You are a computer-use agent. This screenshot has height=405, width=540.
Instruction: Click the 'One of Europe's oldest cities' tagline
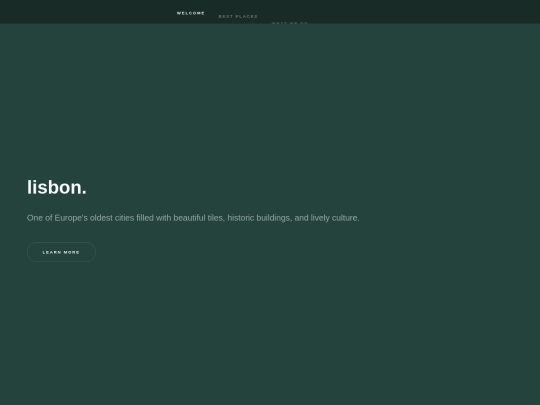tap(193, 218)
